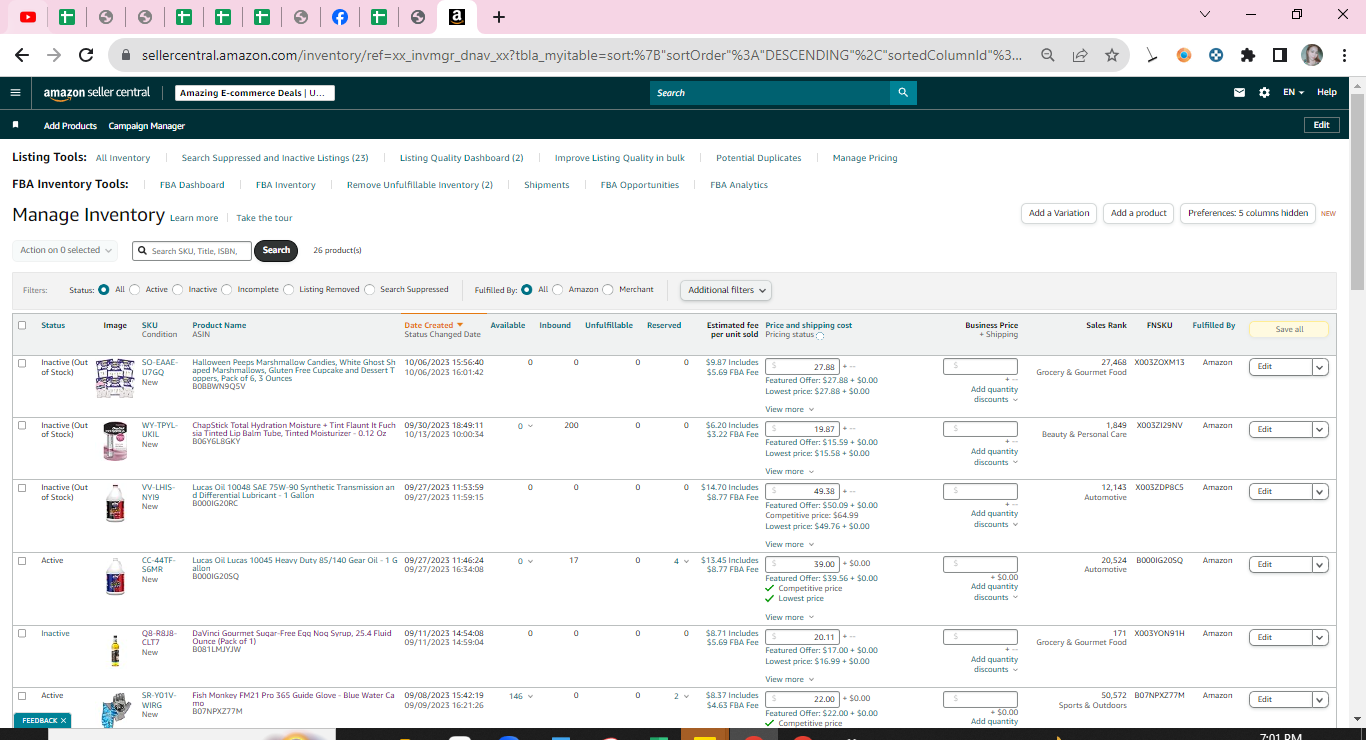The image size is (1366, 740).
Task: Open Shipments under FBA Inventory Tools
Action: click(x=547, y=185)
